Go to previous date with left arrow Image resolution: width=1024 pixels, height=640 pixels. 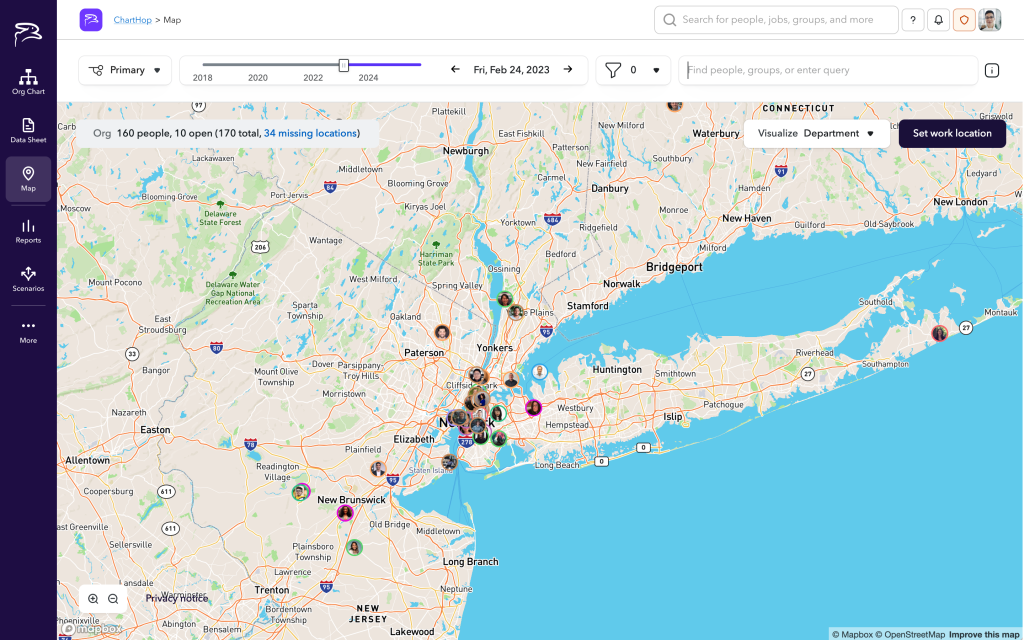point(456,70)
